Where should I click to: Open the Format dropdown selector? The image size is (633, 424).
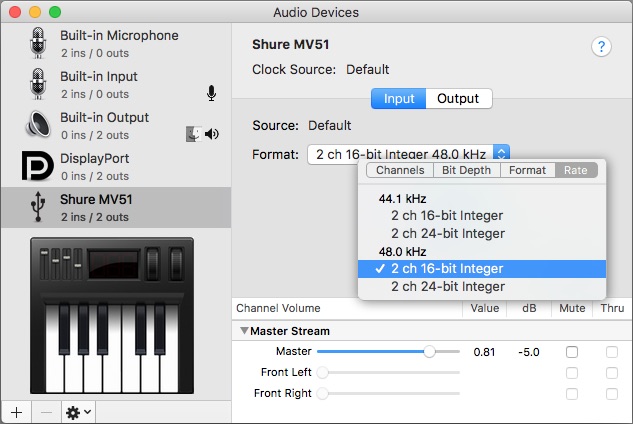point(502,153)
